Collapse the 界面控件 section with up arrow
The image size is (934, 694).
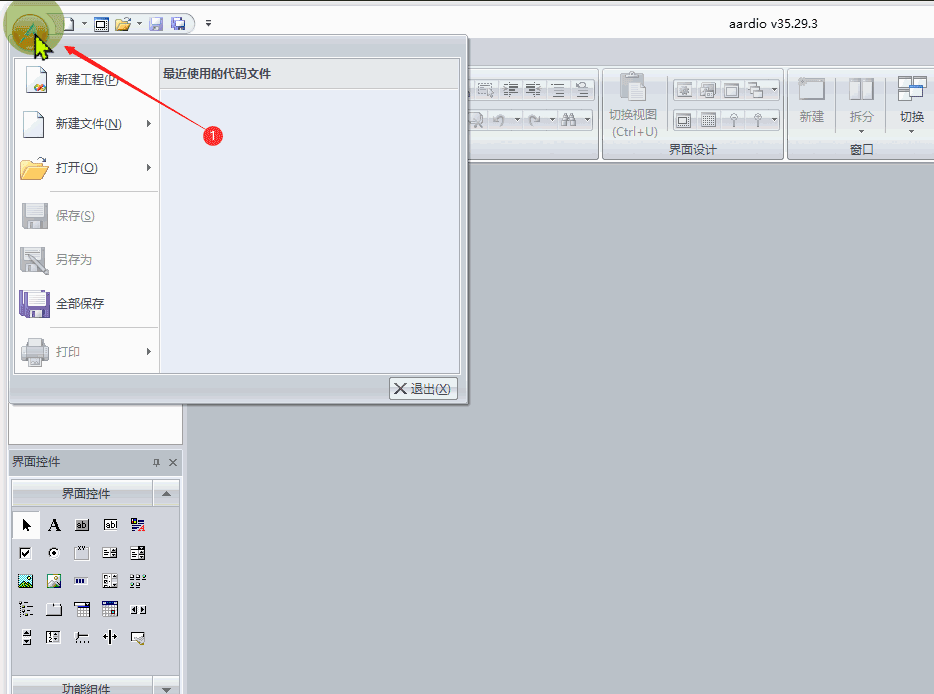166,494
